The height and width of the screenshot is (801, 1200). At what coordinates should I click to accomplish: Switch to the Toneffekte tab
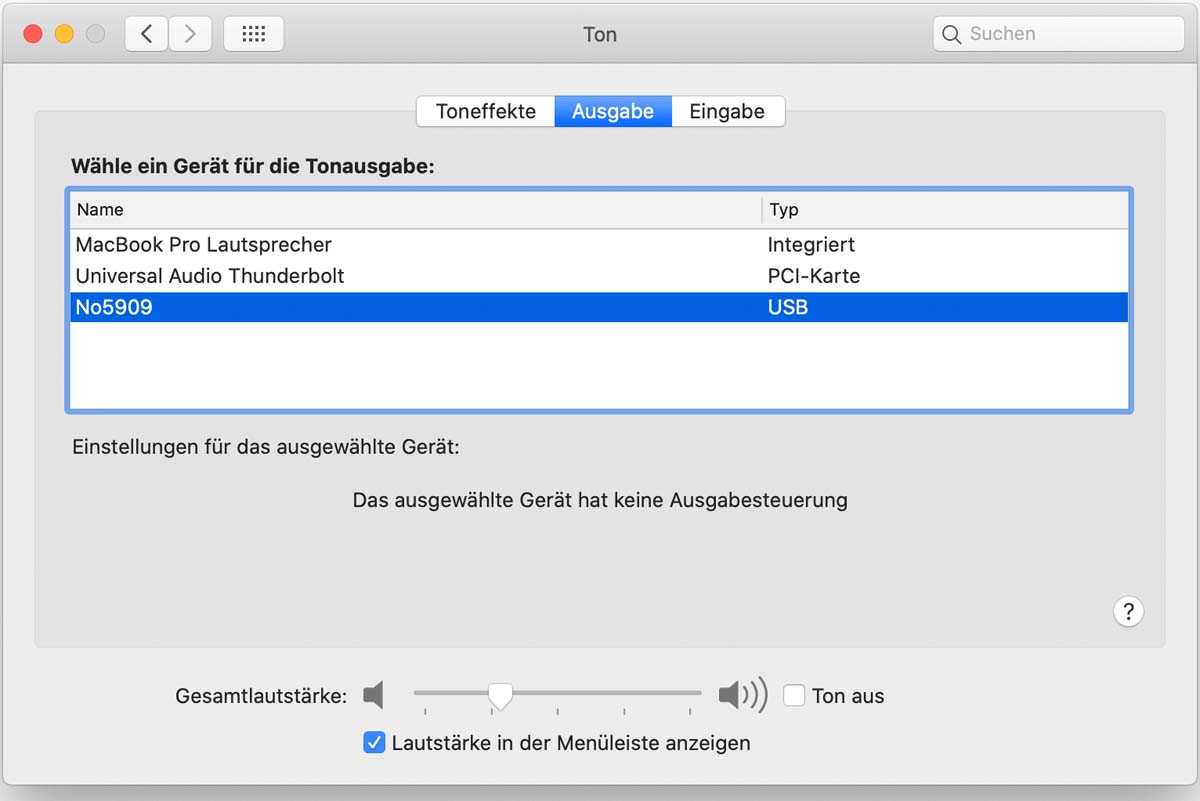click(x=486, y=112)
